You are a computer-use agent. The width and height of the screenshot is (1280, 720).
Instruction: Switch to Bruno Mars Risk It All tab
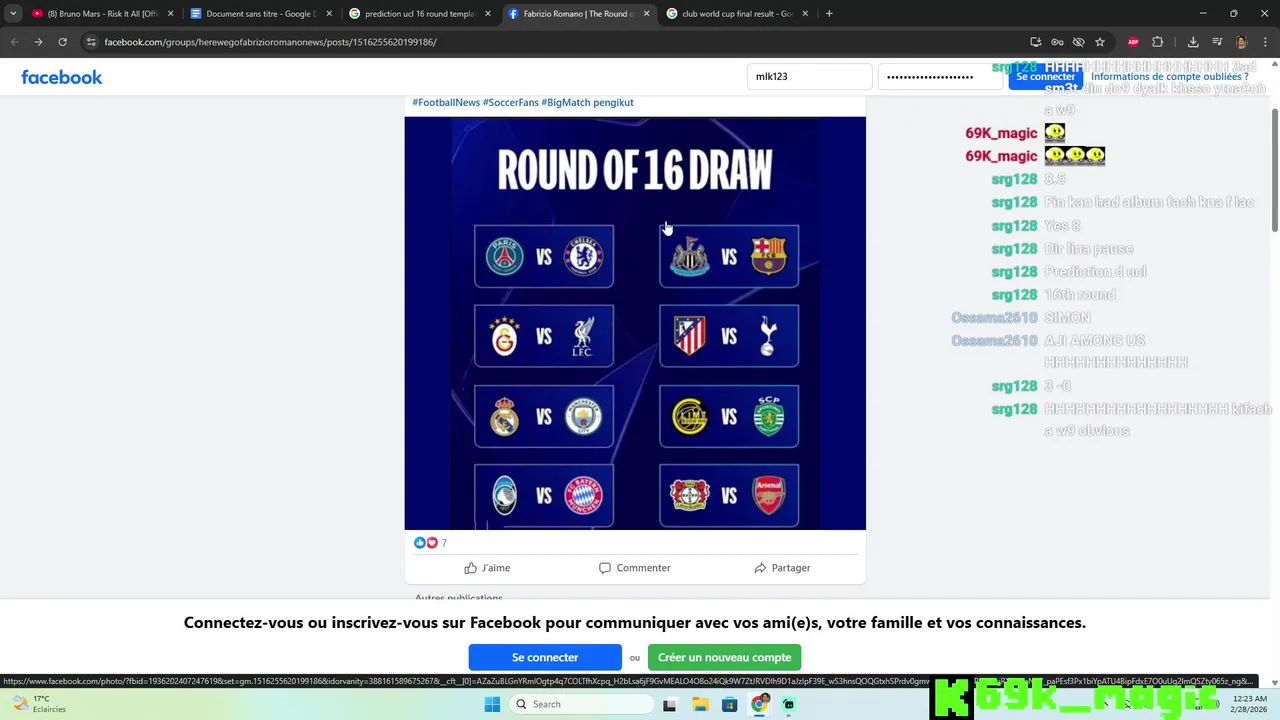(100, 14)
